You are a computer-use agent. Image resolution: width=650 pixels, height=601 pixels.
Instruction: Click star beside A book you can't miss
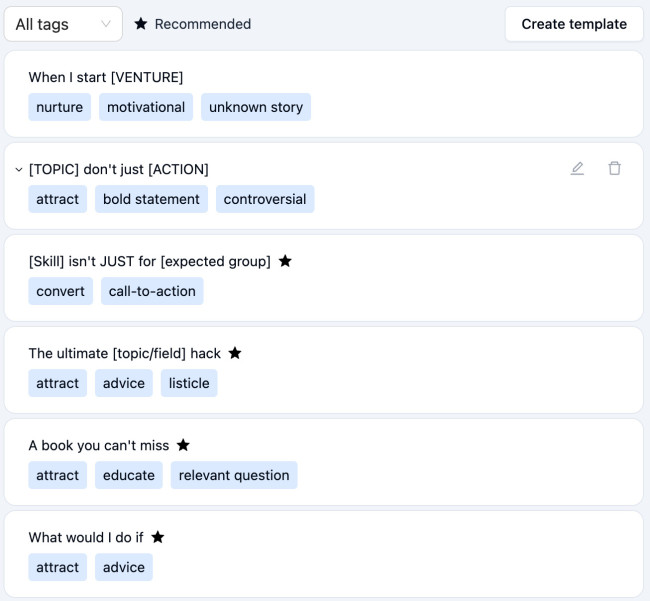coord(183,445)
